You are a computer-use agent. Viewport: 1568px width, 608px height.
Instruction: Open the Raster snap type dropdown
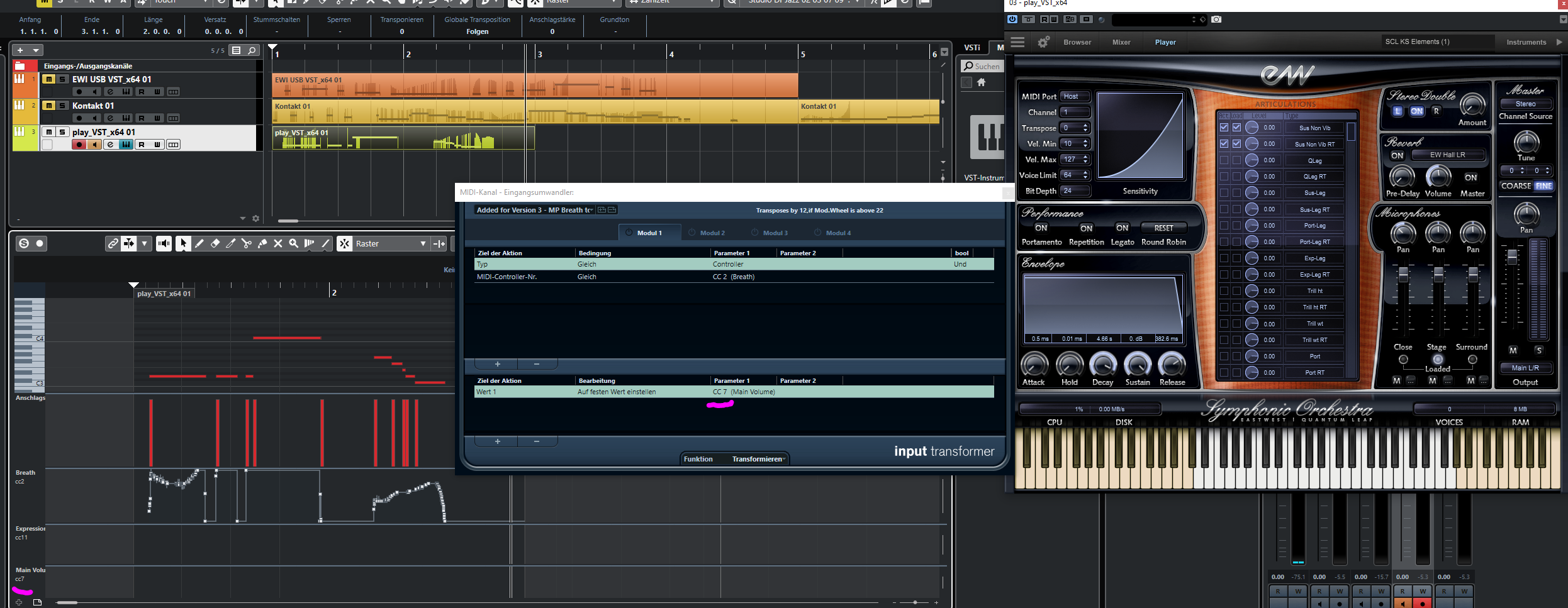(391, 244)
